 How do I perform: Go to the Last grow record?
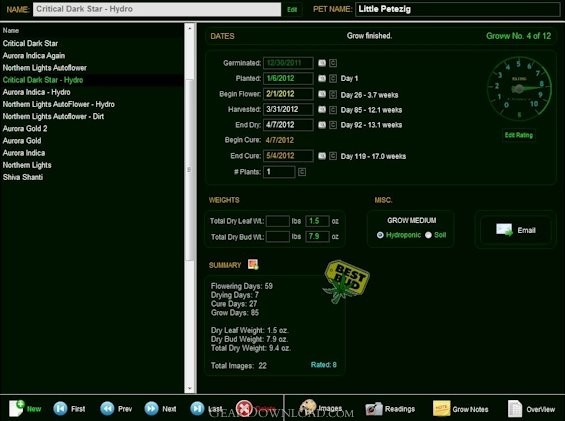197,408
